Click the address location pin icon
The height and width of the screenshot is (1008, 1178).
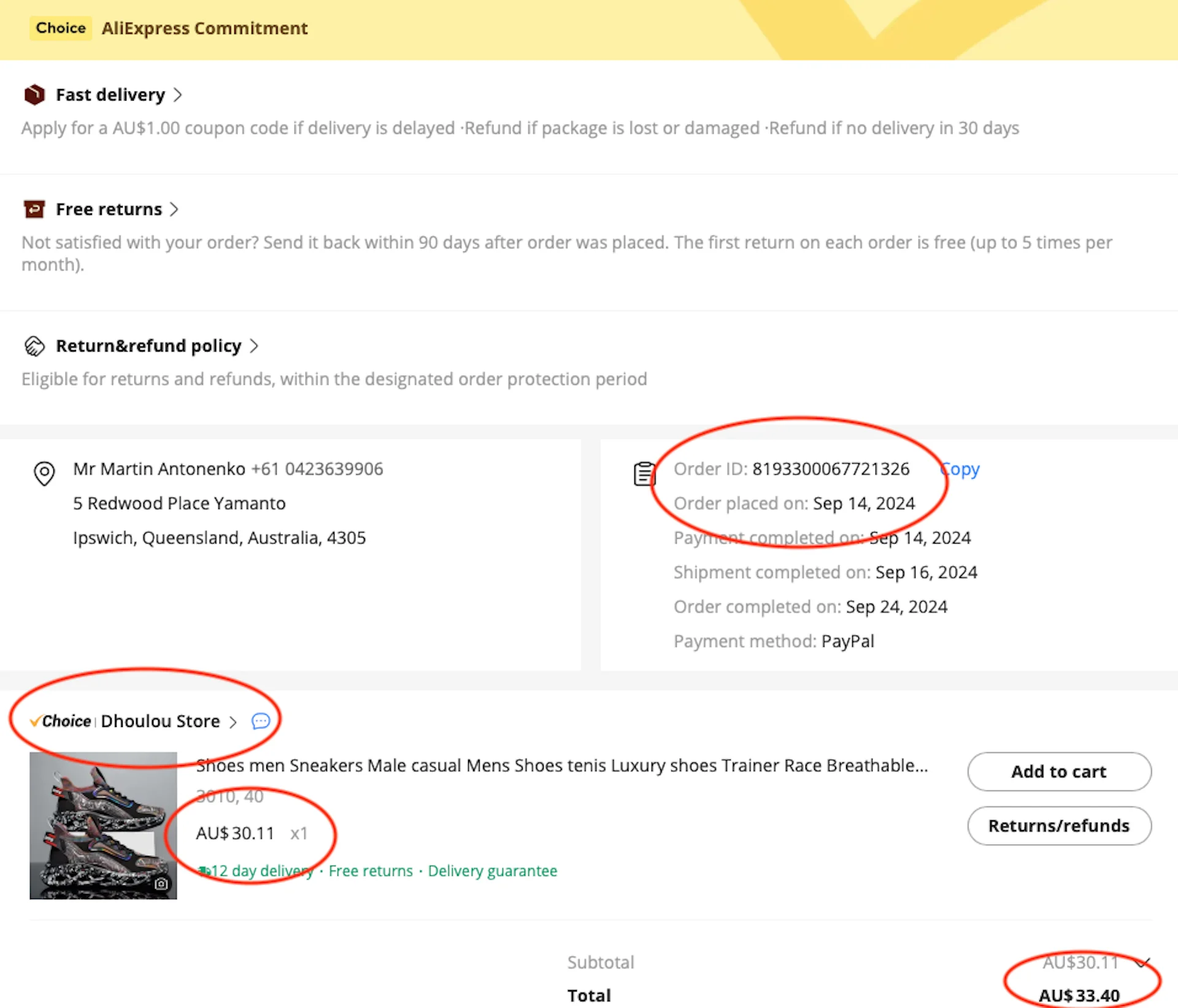(x=44, y=473)
